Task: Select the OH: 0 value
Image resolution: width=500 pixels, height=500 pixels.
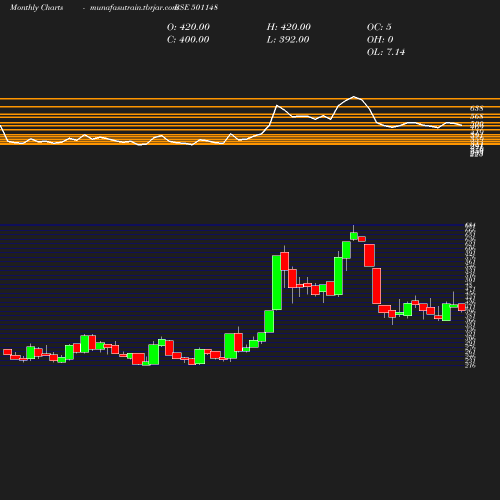Action: point(380,39)
